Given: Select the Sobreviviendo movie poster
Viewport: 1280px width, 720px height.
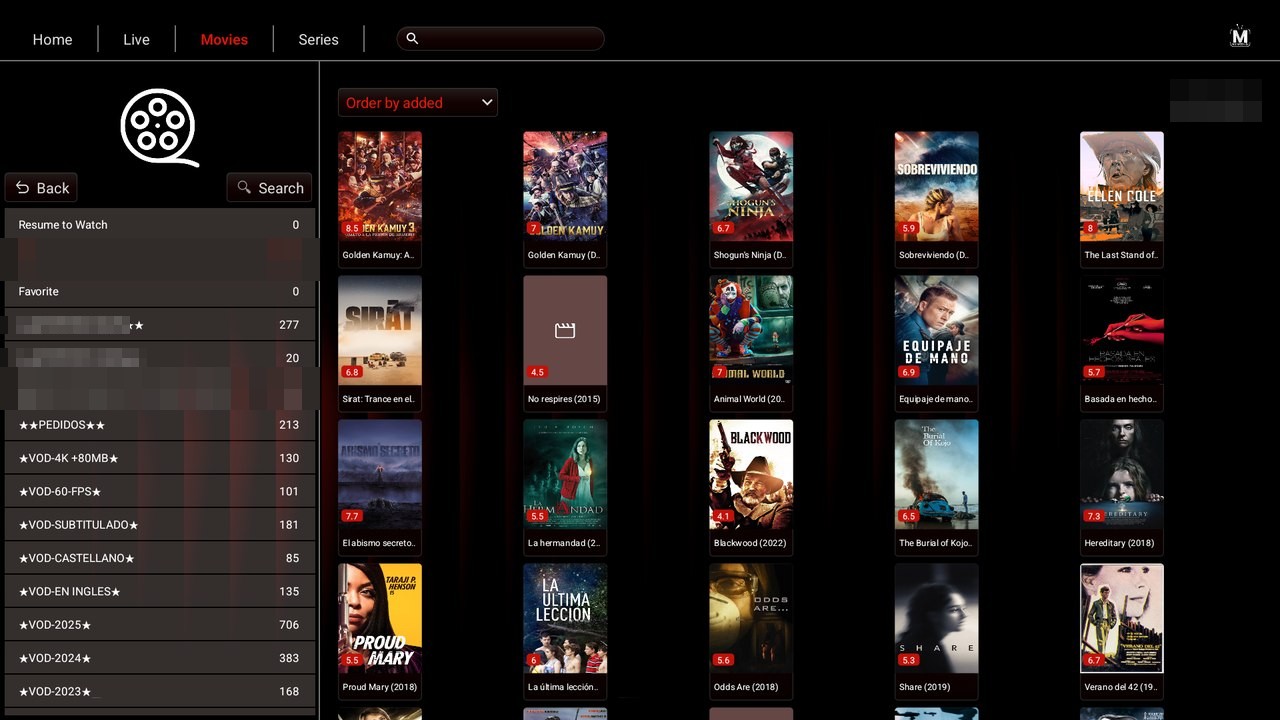Looking at the screenshot, I should (936, 186).
